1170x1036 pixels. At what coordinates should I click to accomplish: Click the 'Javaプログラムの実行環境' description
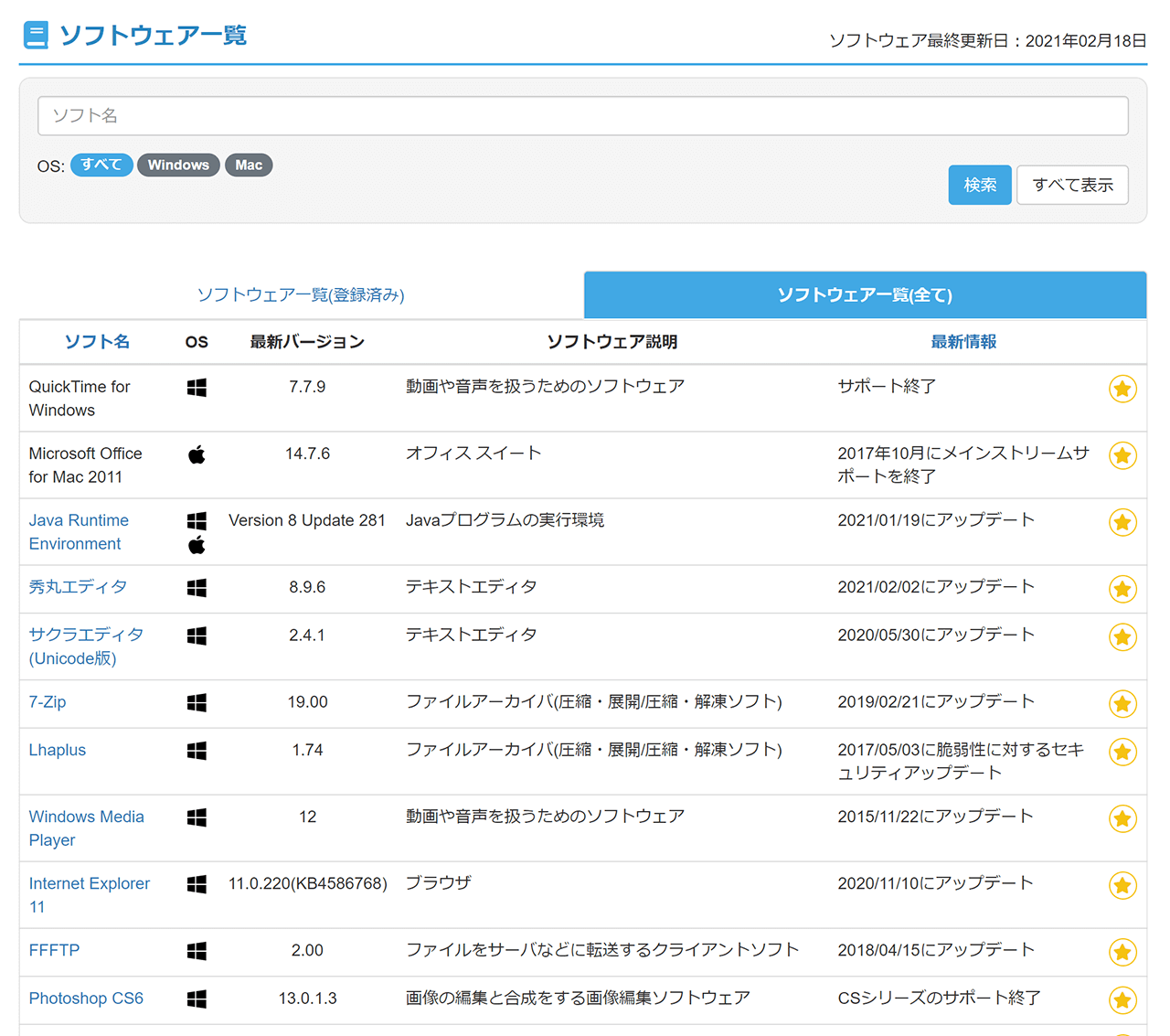pyautogui.click(x=505, y=520)
